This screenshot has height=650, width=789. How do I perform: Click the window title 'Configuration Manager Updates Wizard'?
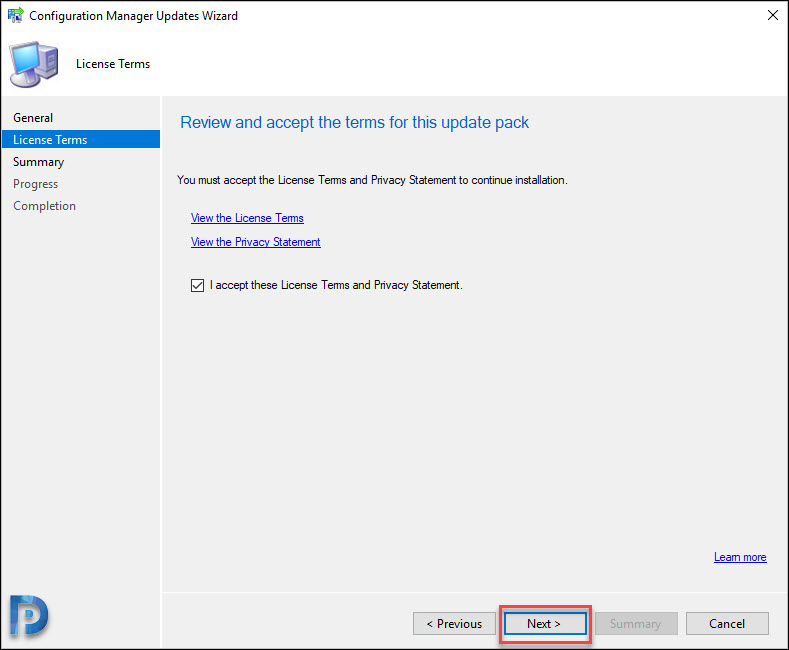click(x=133, y=16)
